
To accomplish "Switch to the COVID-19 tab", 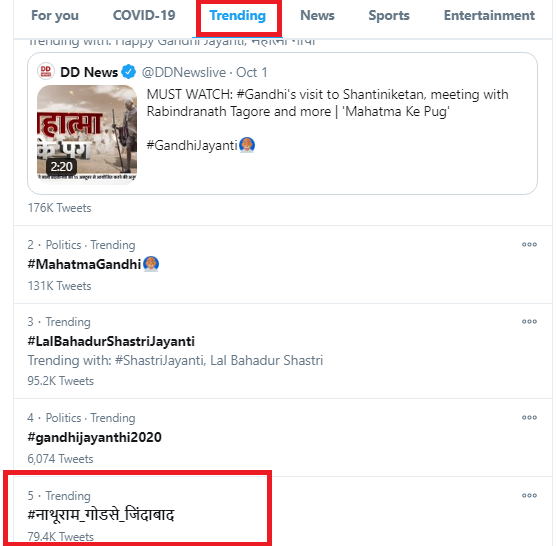I will (144, 15).
